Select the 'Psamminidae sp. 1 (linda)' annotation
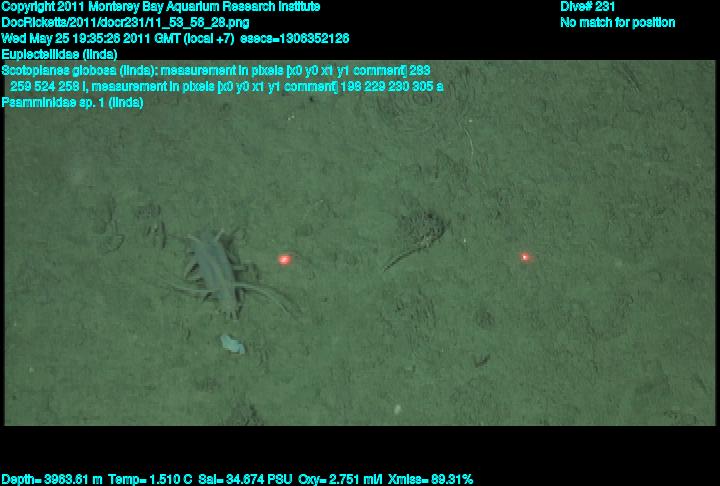Viewport: 720px width, 486px height. pos(72,102)
